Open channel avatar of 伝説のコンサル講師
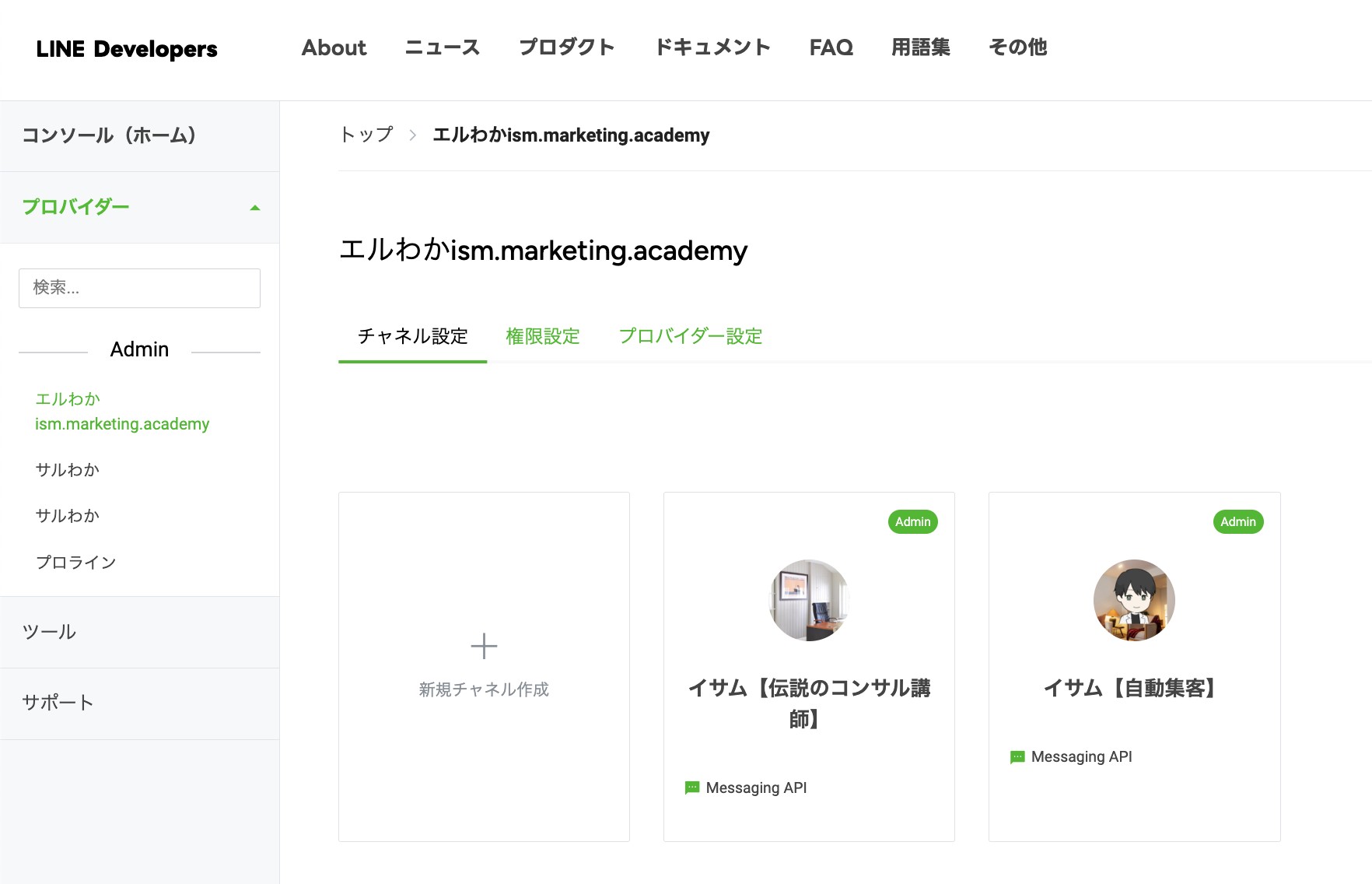The image size is (1372, 884). (x=809, y=600)
